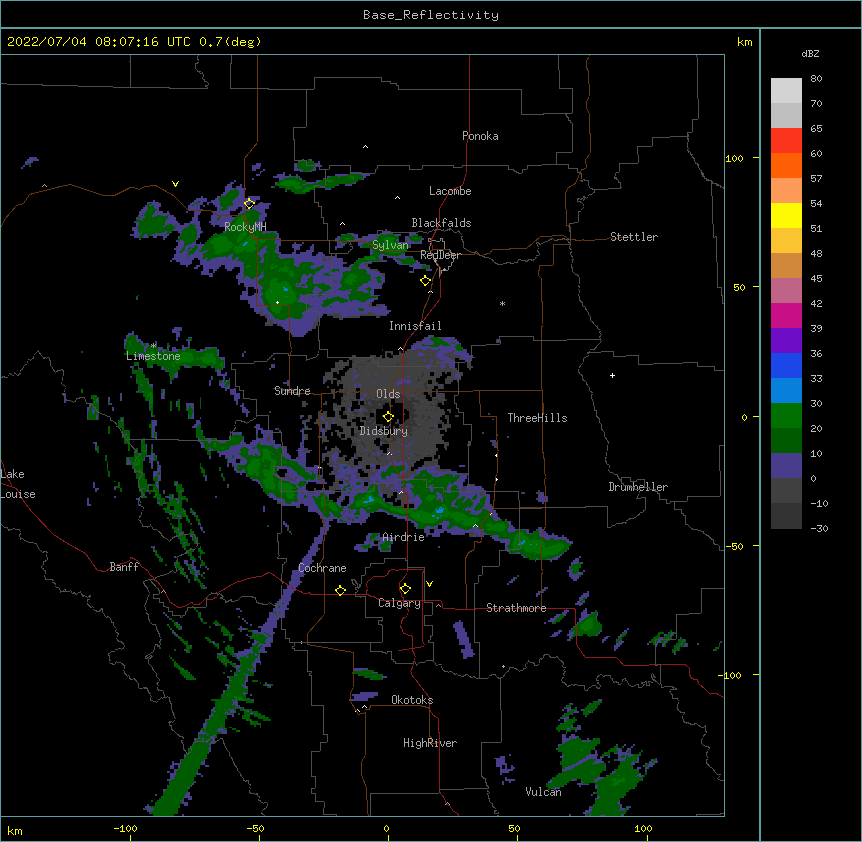Click the asterisk marker east of Innisfail

(502, 303)
